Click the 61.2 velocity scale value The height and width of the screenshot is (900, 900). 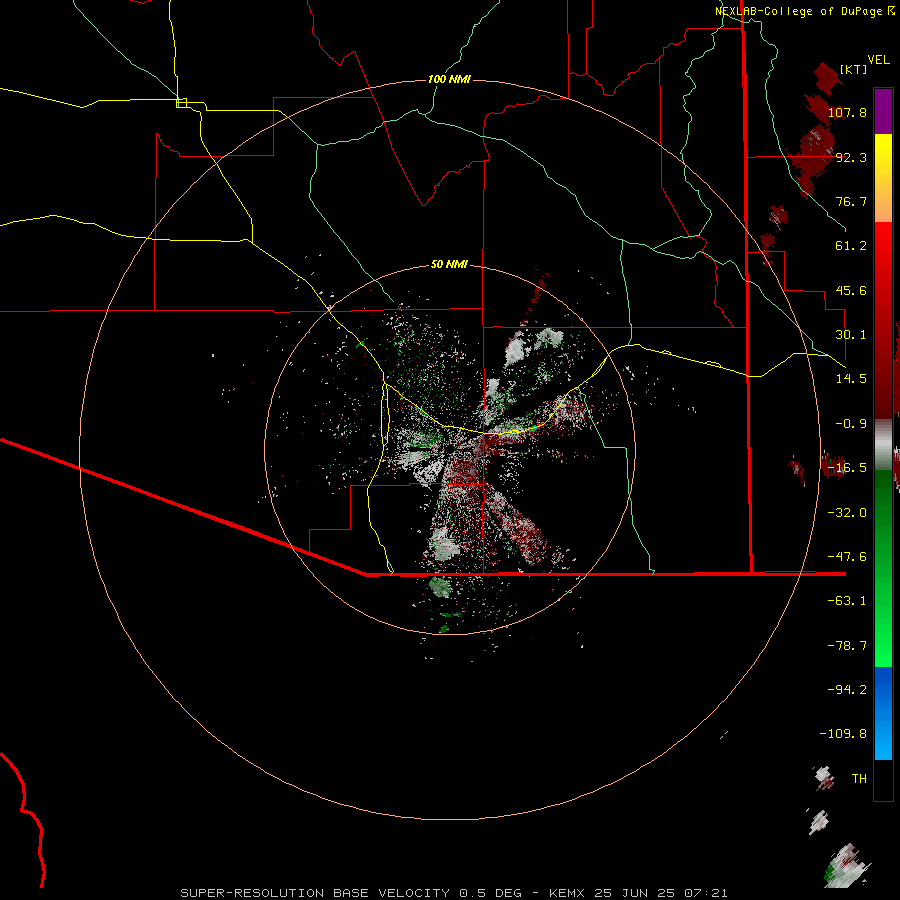coord(851,246)
